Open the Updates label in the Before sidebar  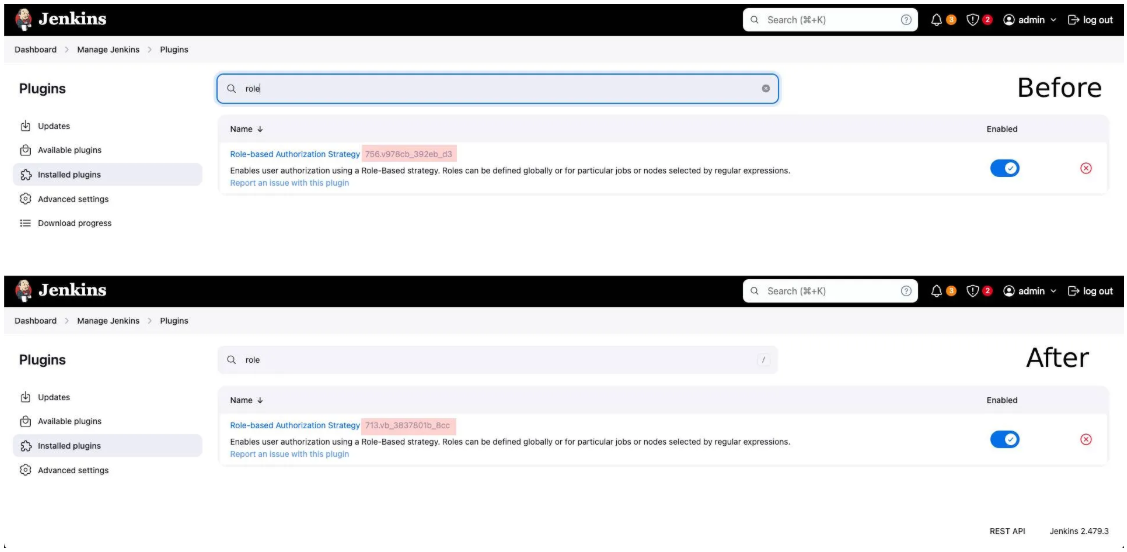point(54,126)
